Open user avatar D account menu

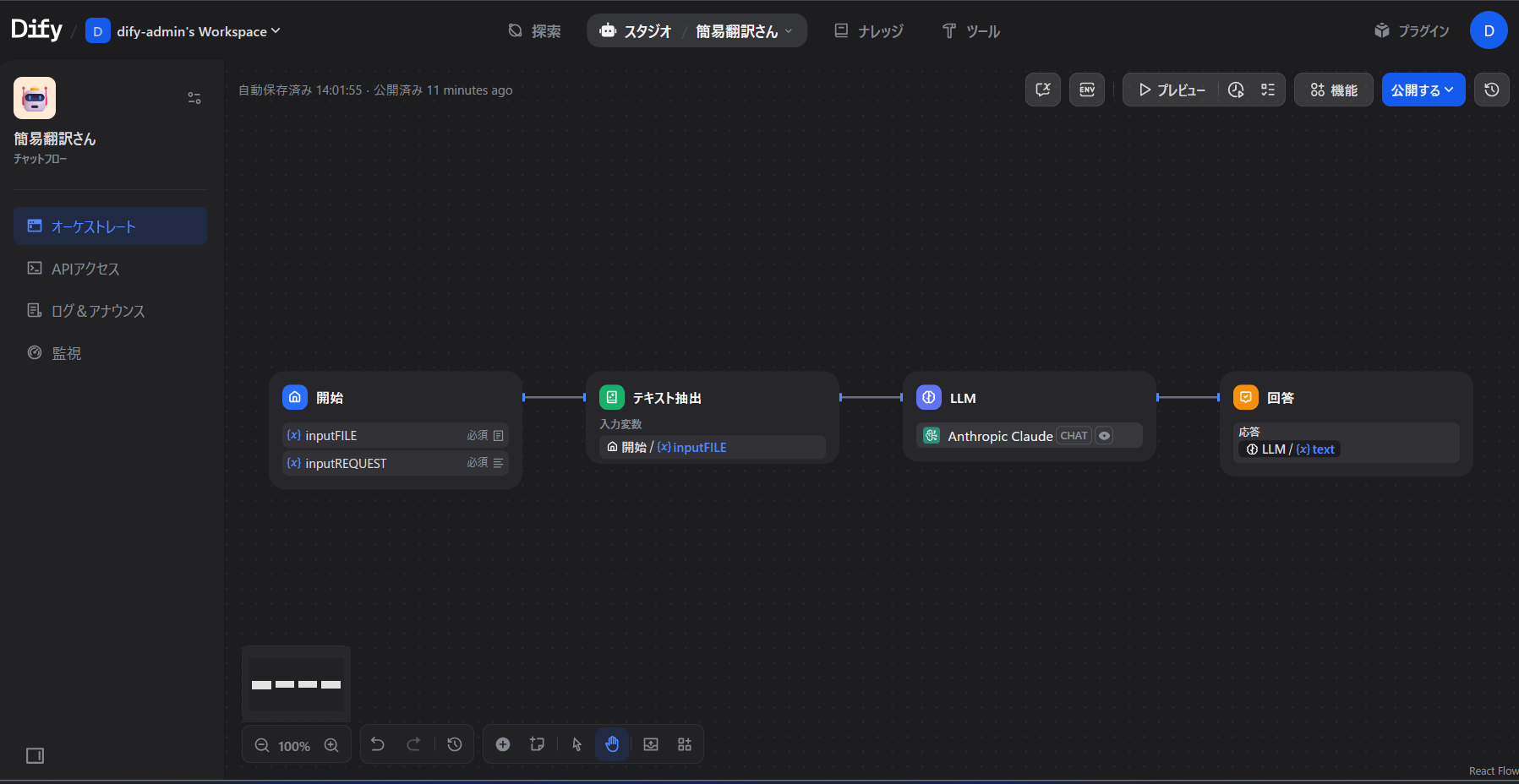pyautogui.click(x=1489, y=30)
